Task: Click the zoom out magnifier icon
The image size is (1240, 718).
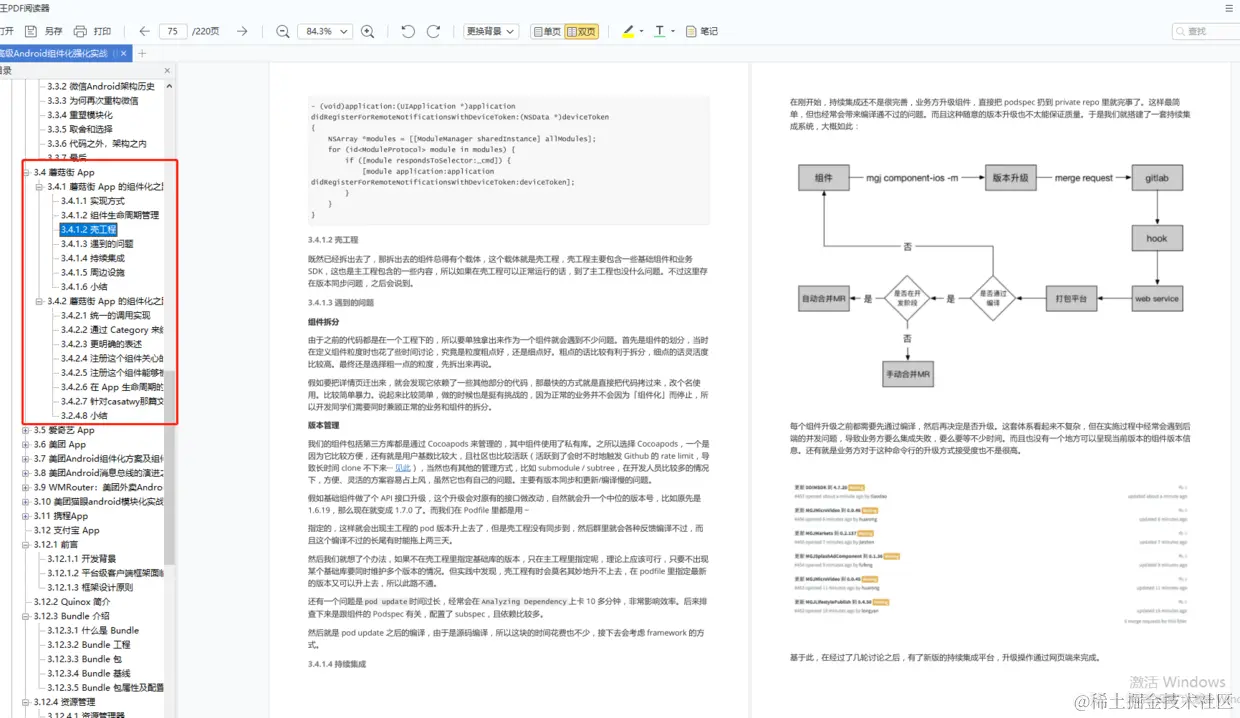Action: 283,31
